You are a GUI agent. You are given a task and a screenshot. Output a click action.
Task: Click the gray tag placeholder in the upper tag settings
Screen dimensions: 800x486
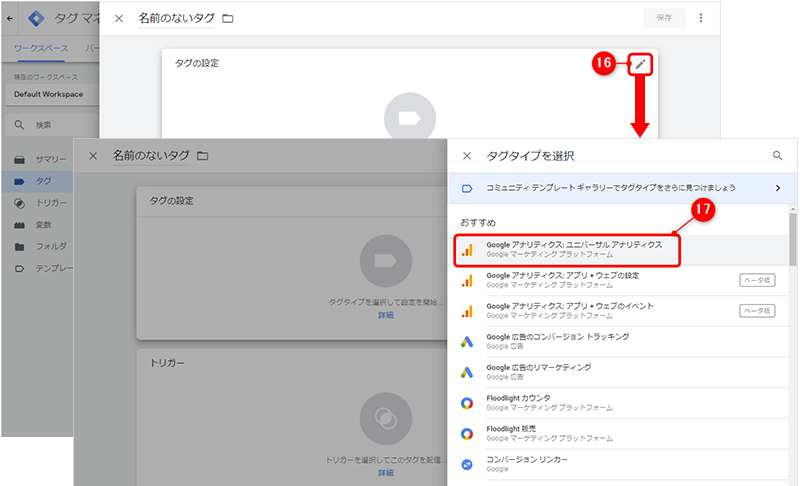(x=410, y=118)
